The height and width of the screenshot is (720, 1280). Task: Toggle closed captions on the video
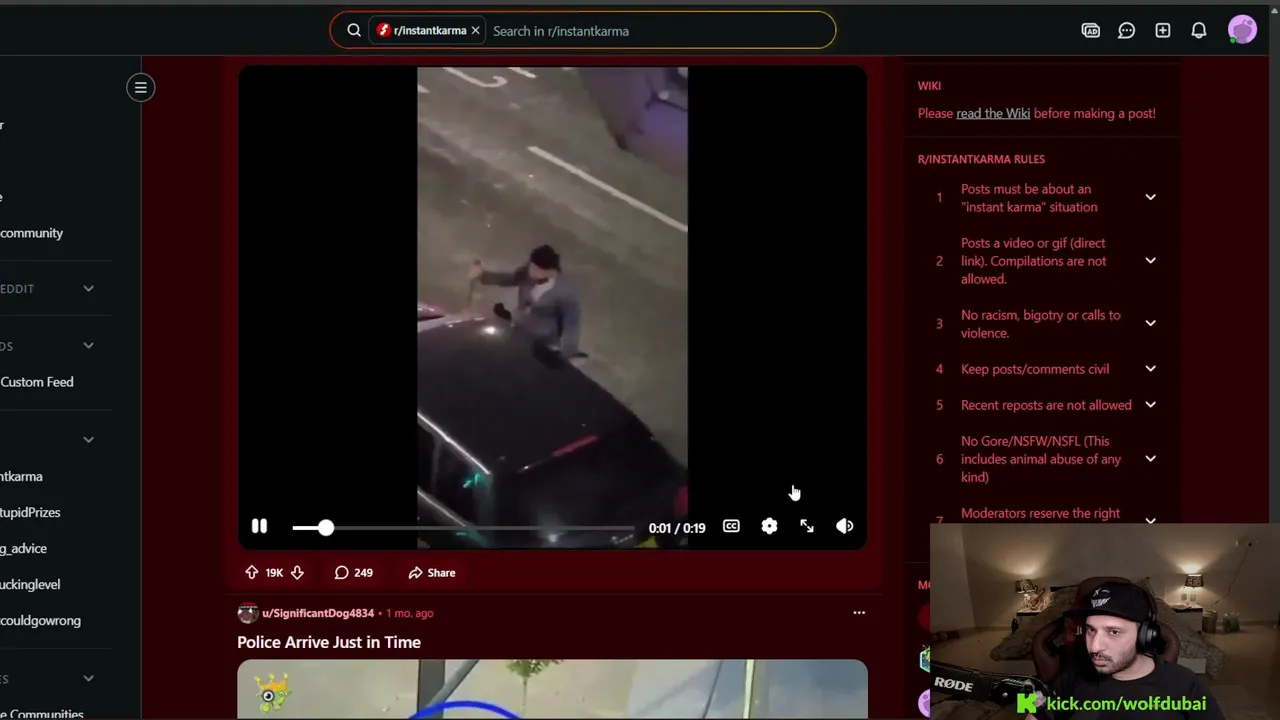(x=731, y=526)
